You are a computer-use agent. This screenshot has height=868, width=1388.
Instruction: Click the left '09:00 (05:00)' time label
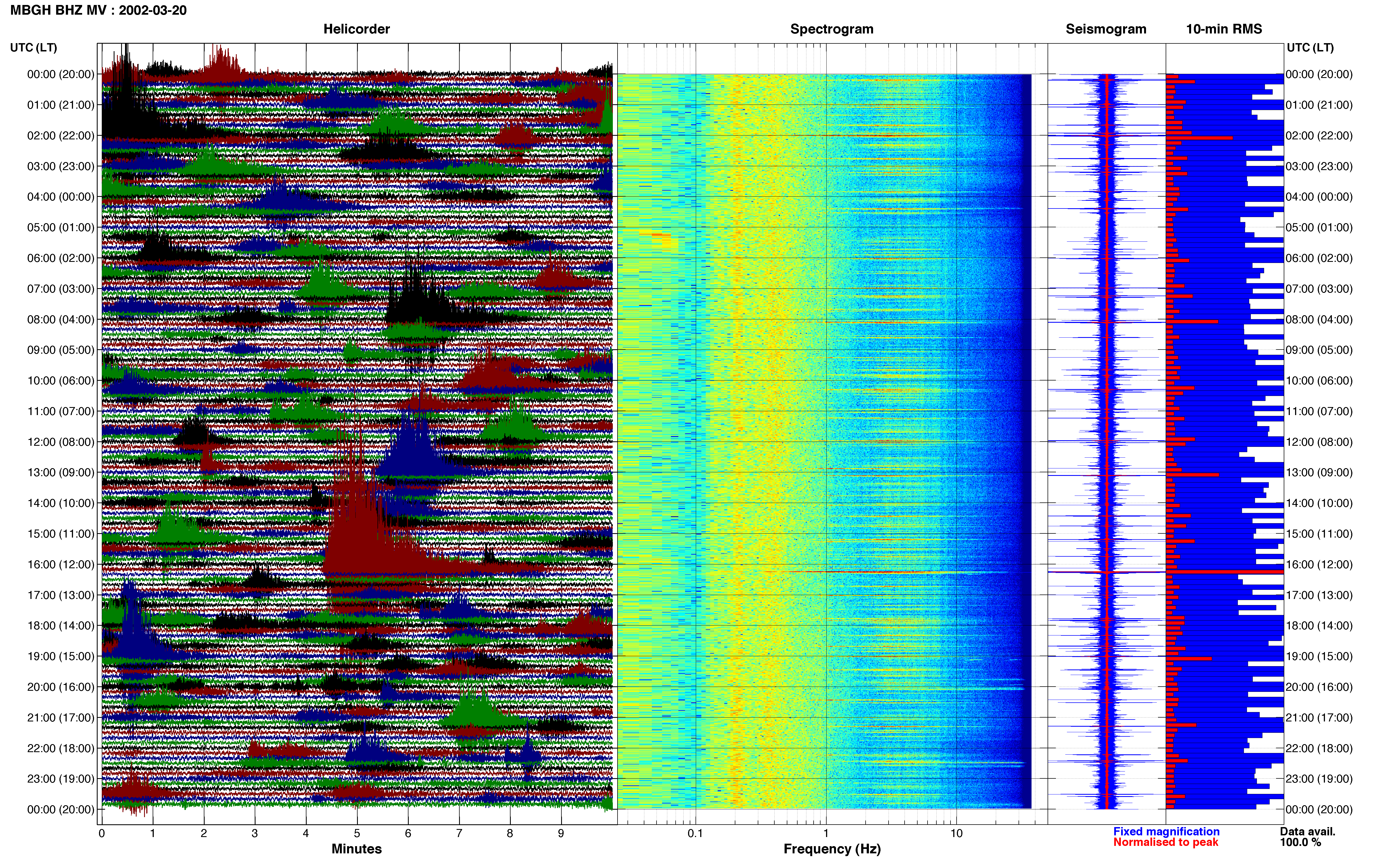click(x=61, y=350)
